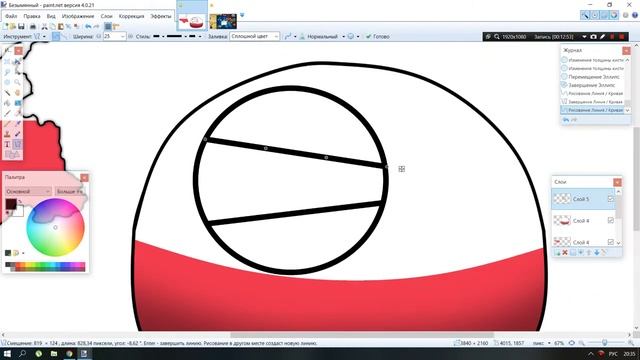
Task: Select the Paintbrush tool
Action: [7, 113]
